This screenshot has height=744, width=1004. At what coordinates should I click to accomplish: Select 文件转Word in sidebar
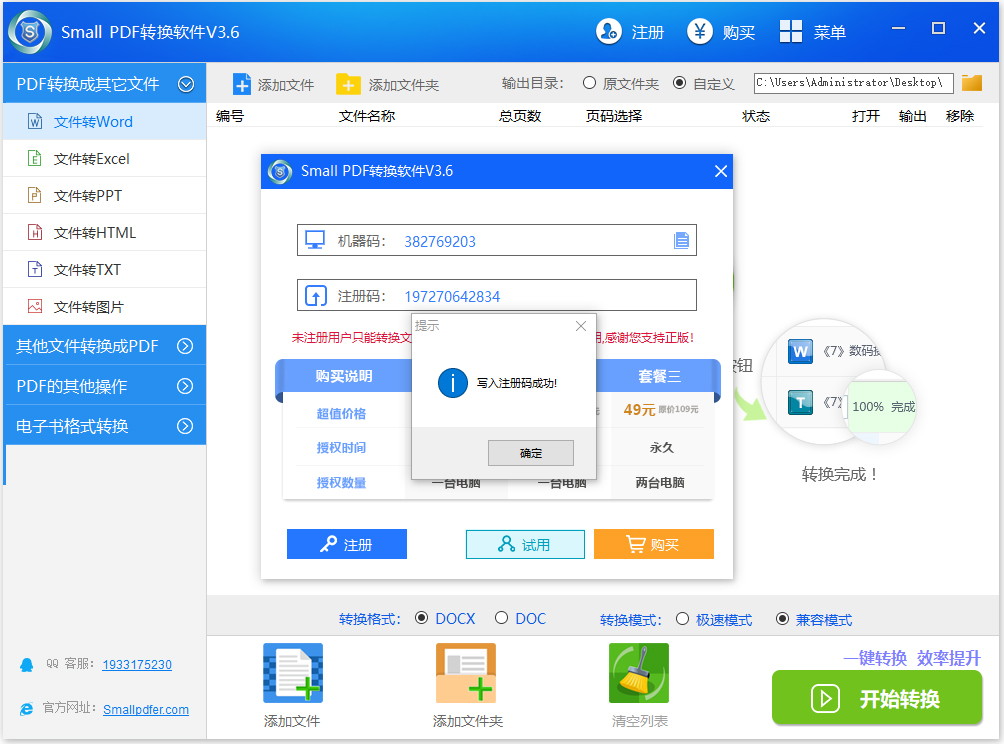click(x=105, y=122)
